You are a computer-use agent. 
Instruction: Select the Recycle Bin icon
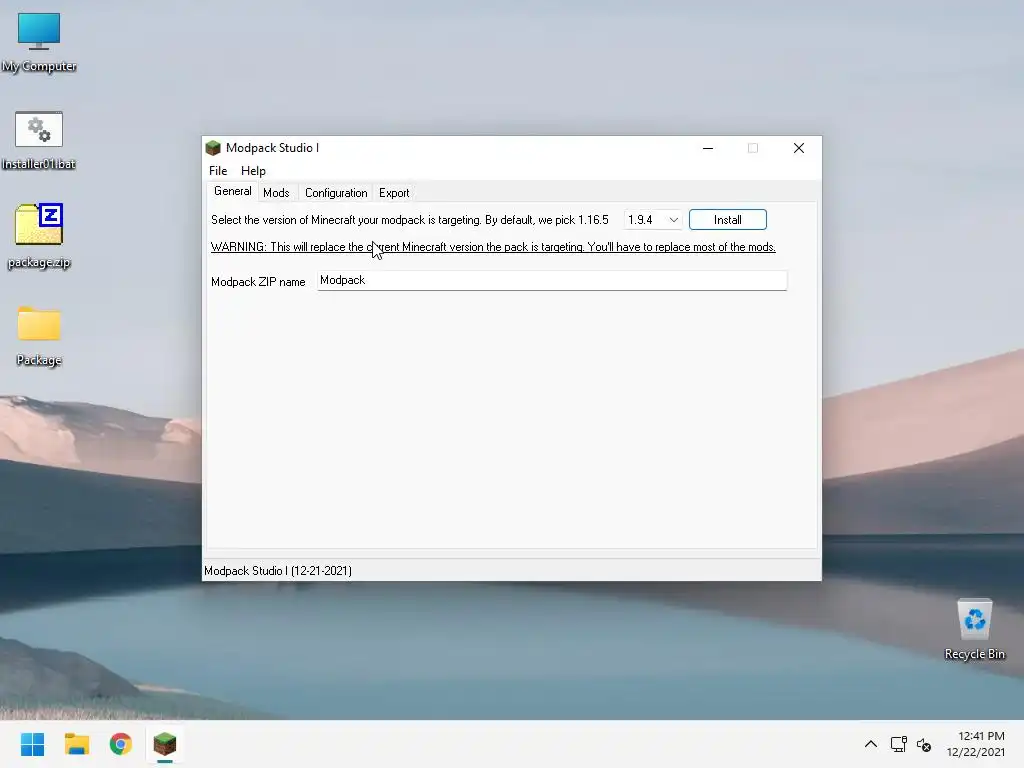coord(974,630)
